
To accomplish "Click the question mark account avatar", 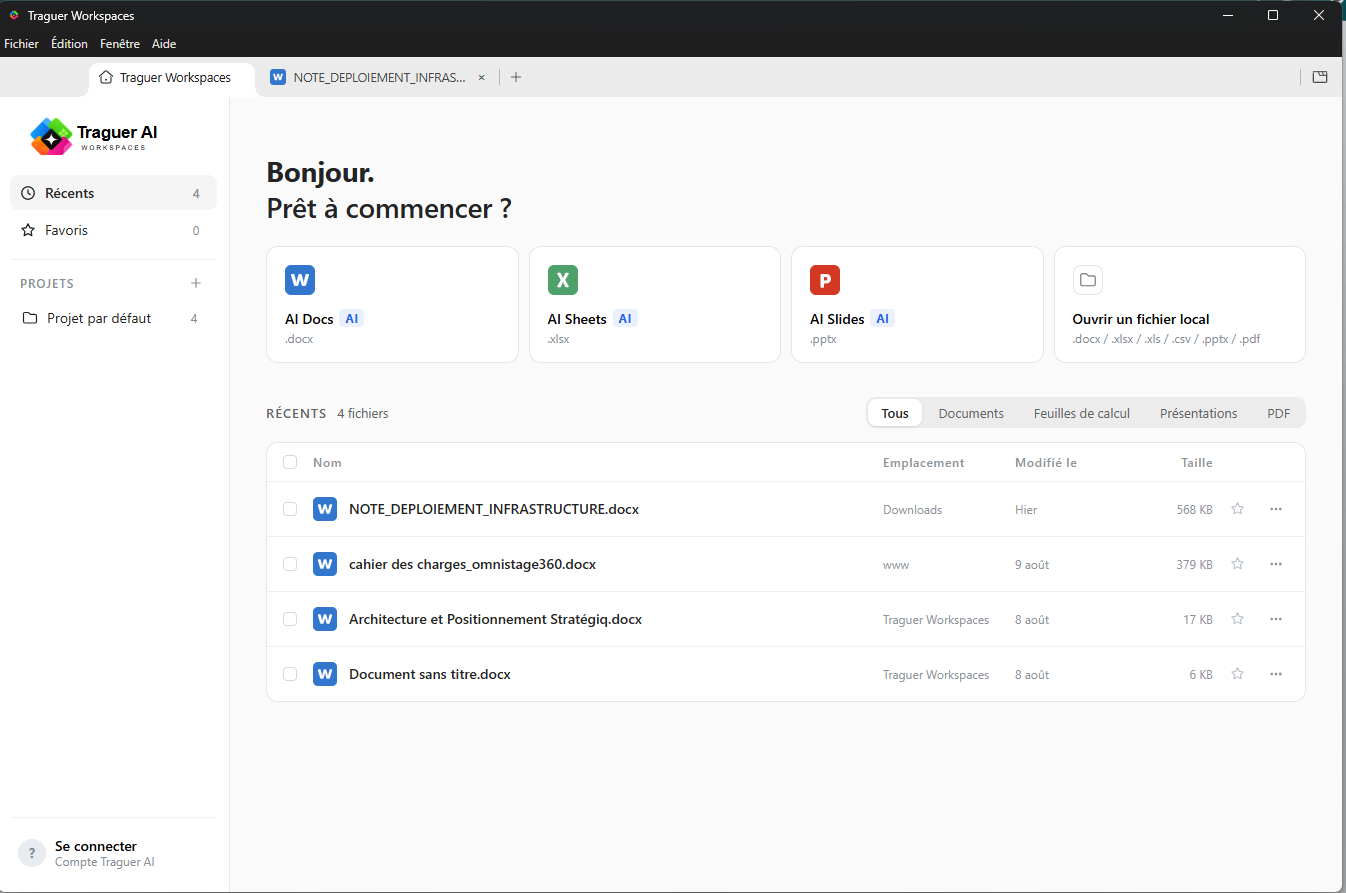I will pos(32,853).
